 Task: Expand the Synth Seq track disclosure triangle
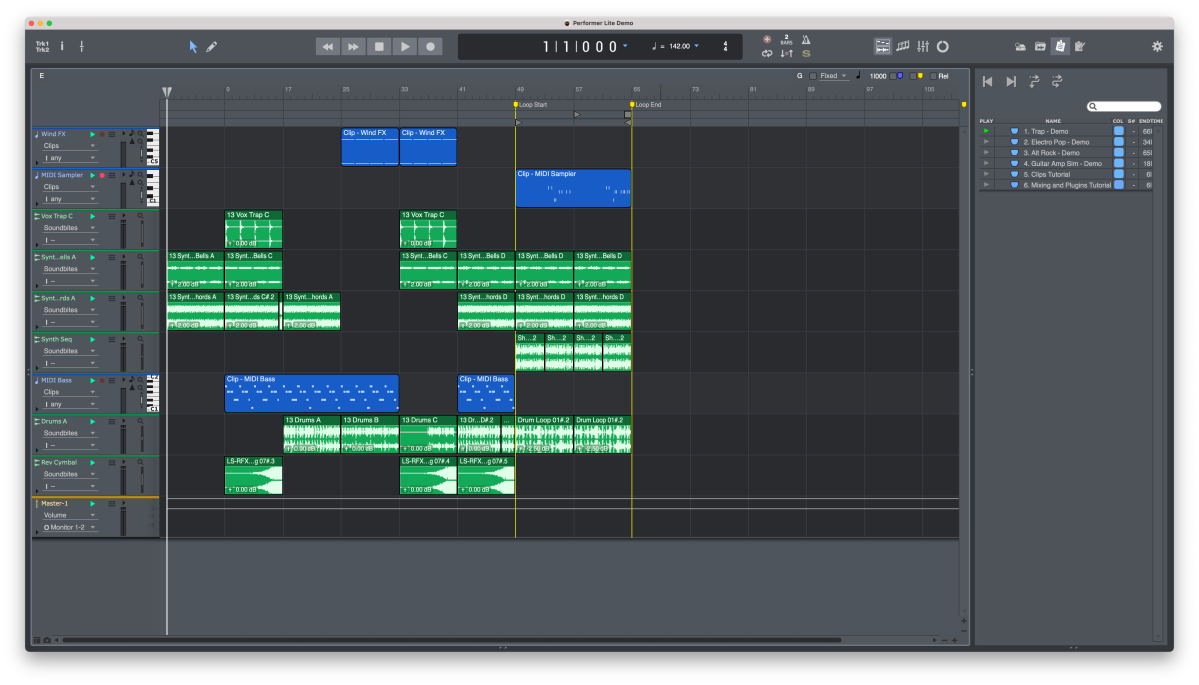pos(37,368)
